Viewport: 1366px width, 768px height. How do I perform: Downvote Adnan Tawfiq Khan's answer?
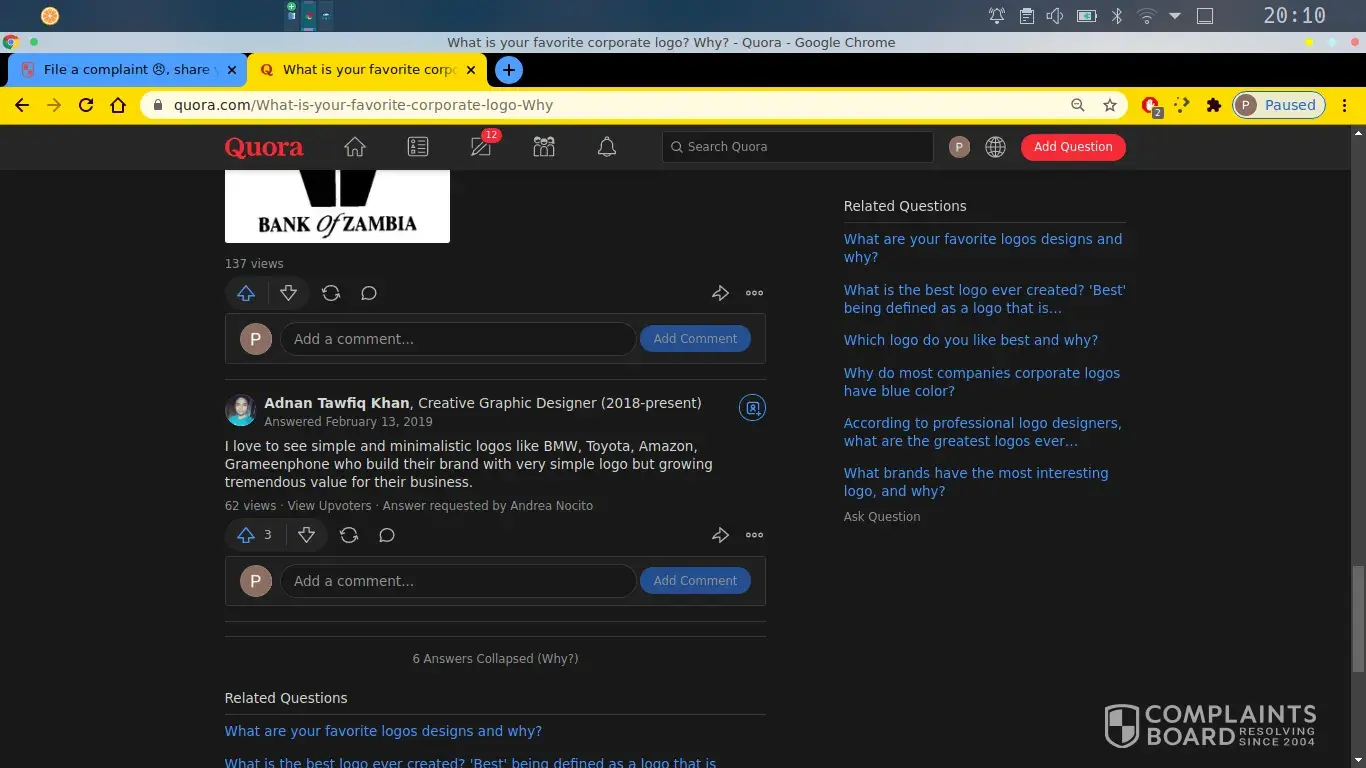[x=307, y=535]
